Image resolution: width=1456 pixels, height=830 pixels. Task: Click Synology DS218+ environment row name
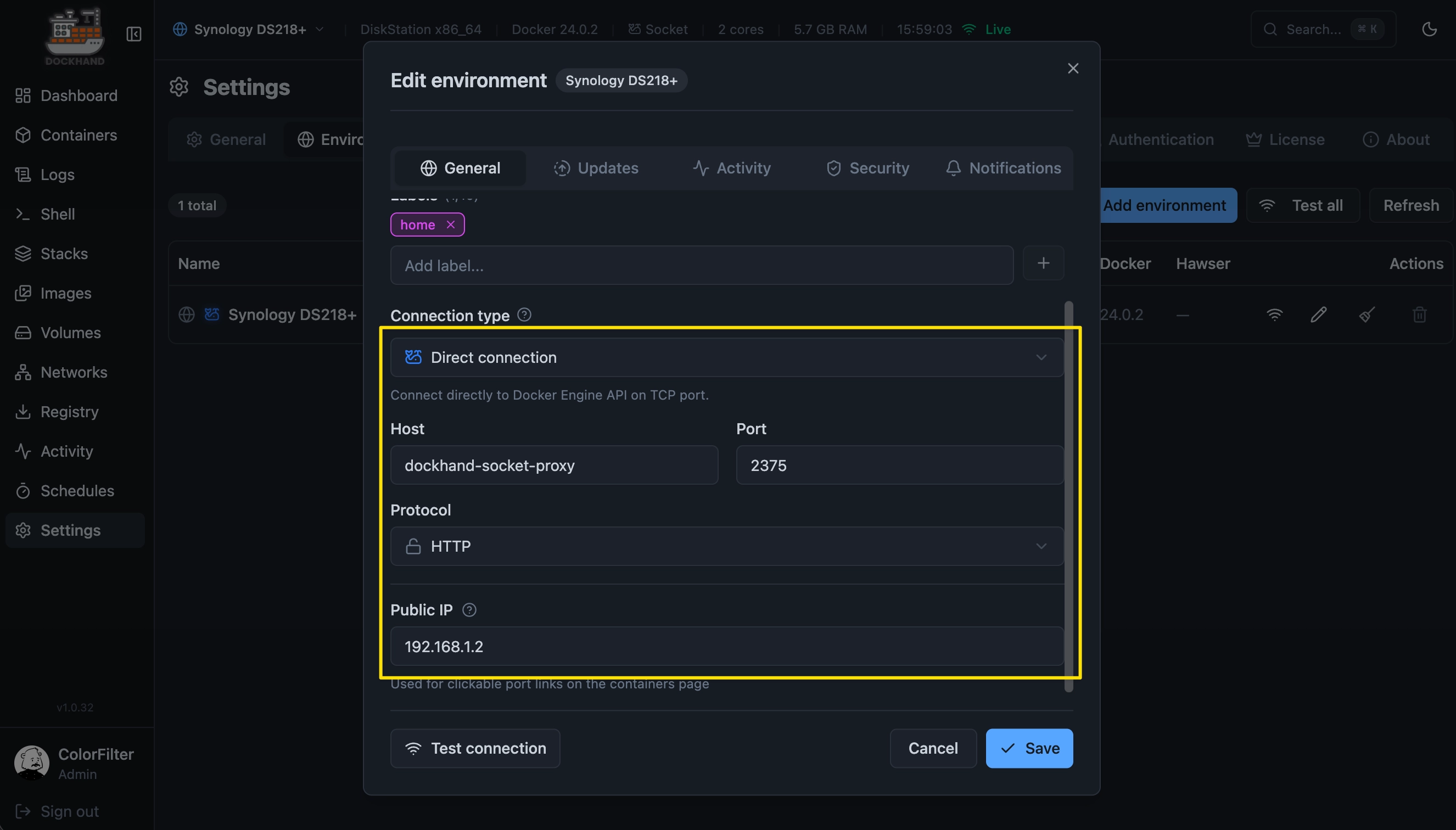(x=293, y=315)
